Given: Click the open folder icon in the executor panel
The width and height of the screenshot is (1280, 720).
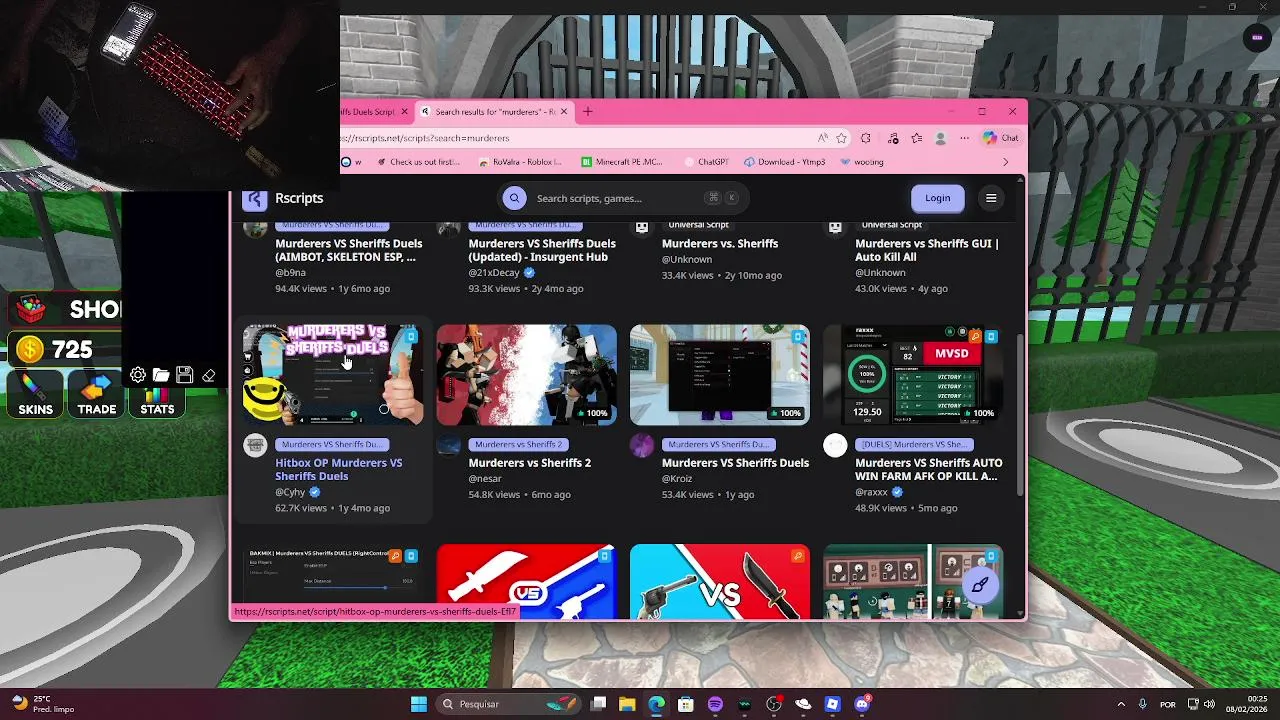Looking at the screenshot, I should point(161,375).
